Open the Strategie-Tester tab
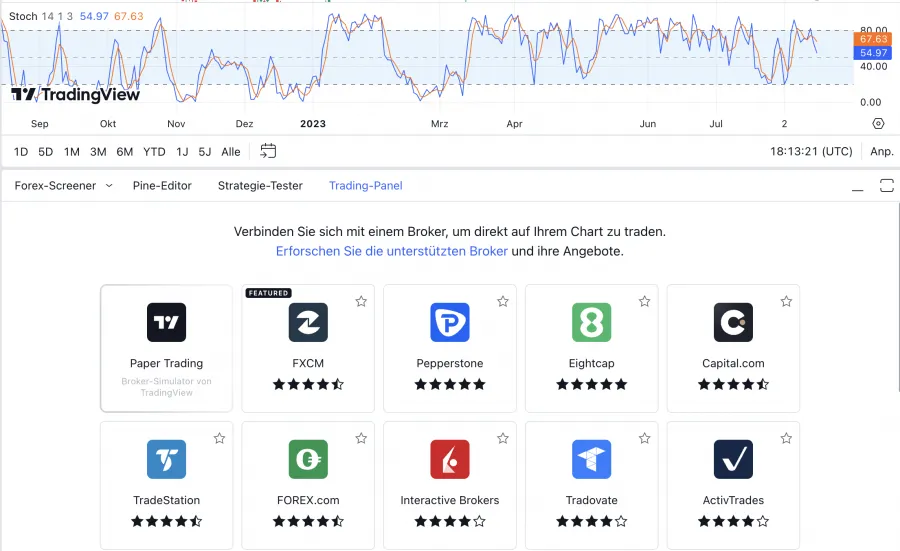This screenshot has width=900, height=551. click(260, 186)
